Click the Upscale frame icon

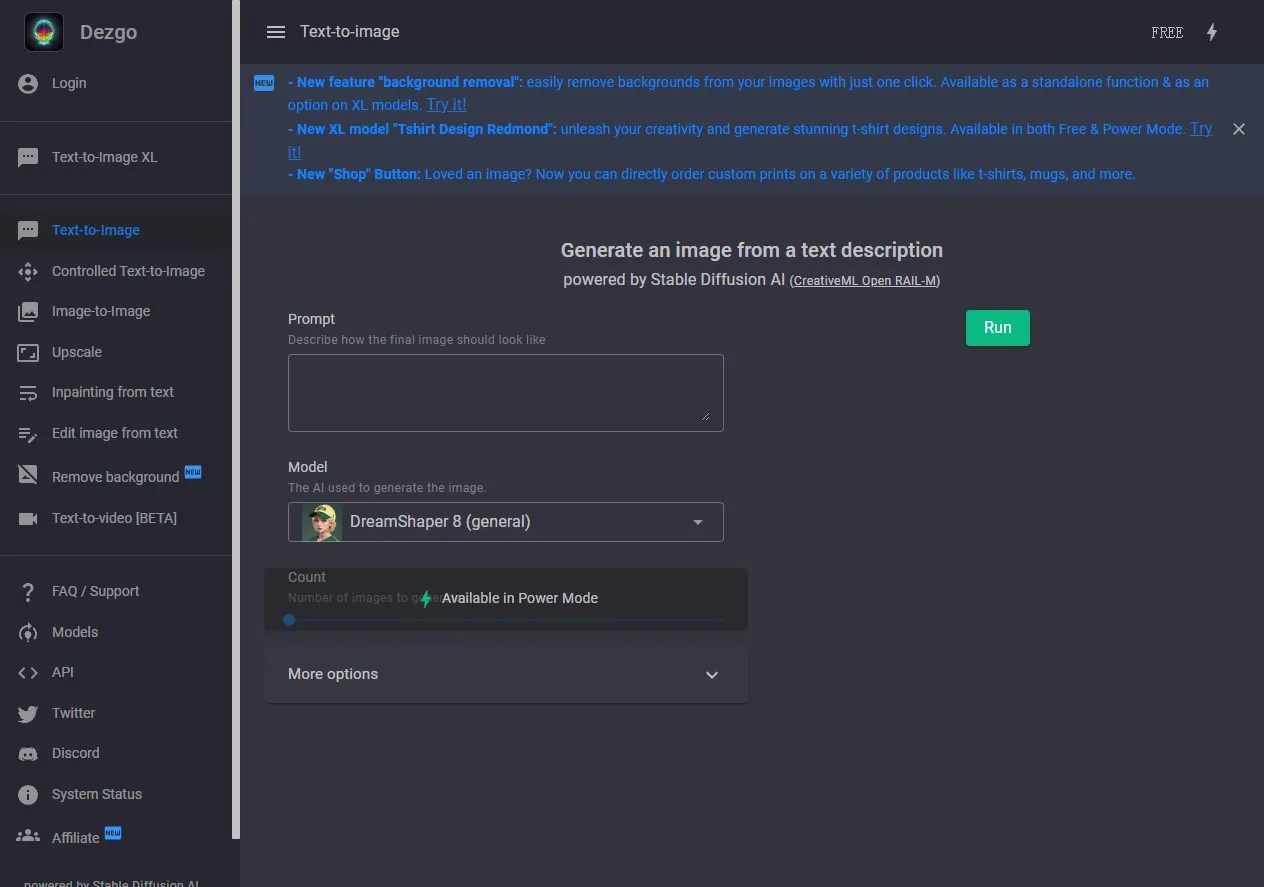(x=28, y=352)
